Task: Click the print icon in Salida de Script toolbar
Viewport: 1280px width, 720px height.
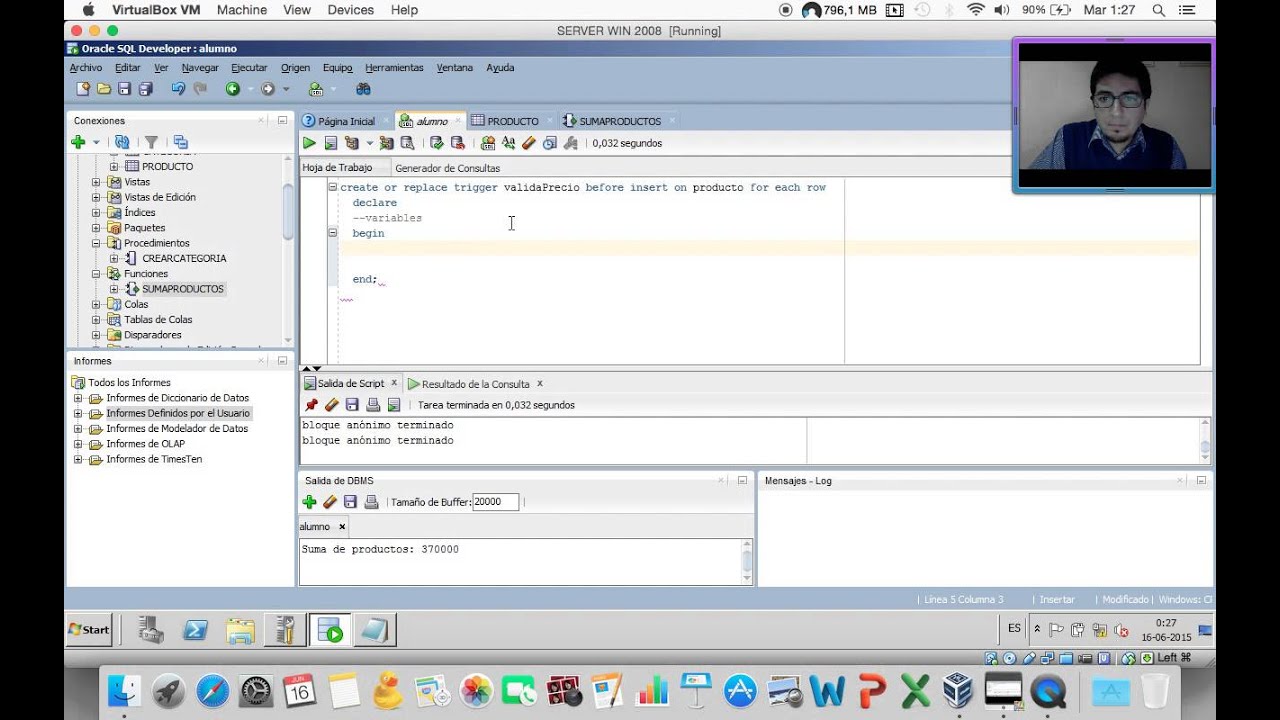Action: point(373,405)
